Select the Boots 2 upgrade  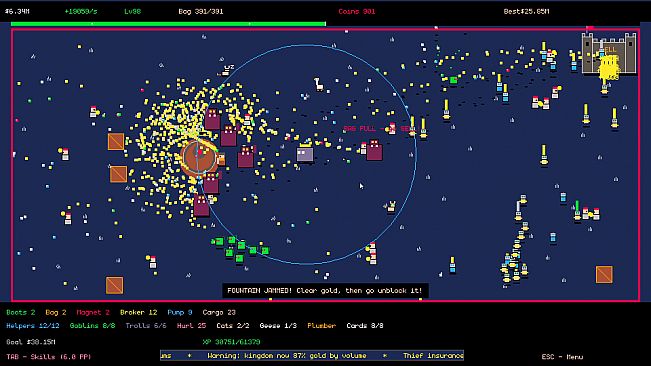[21, 312]
